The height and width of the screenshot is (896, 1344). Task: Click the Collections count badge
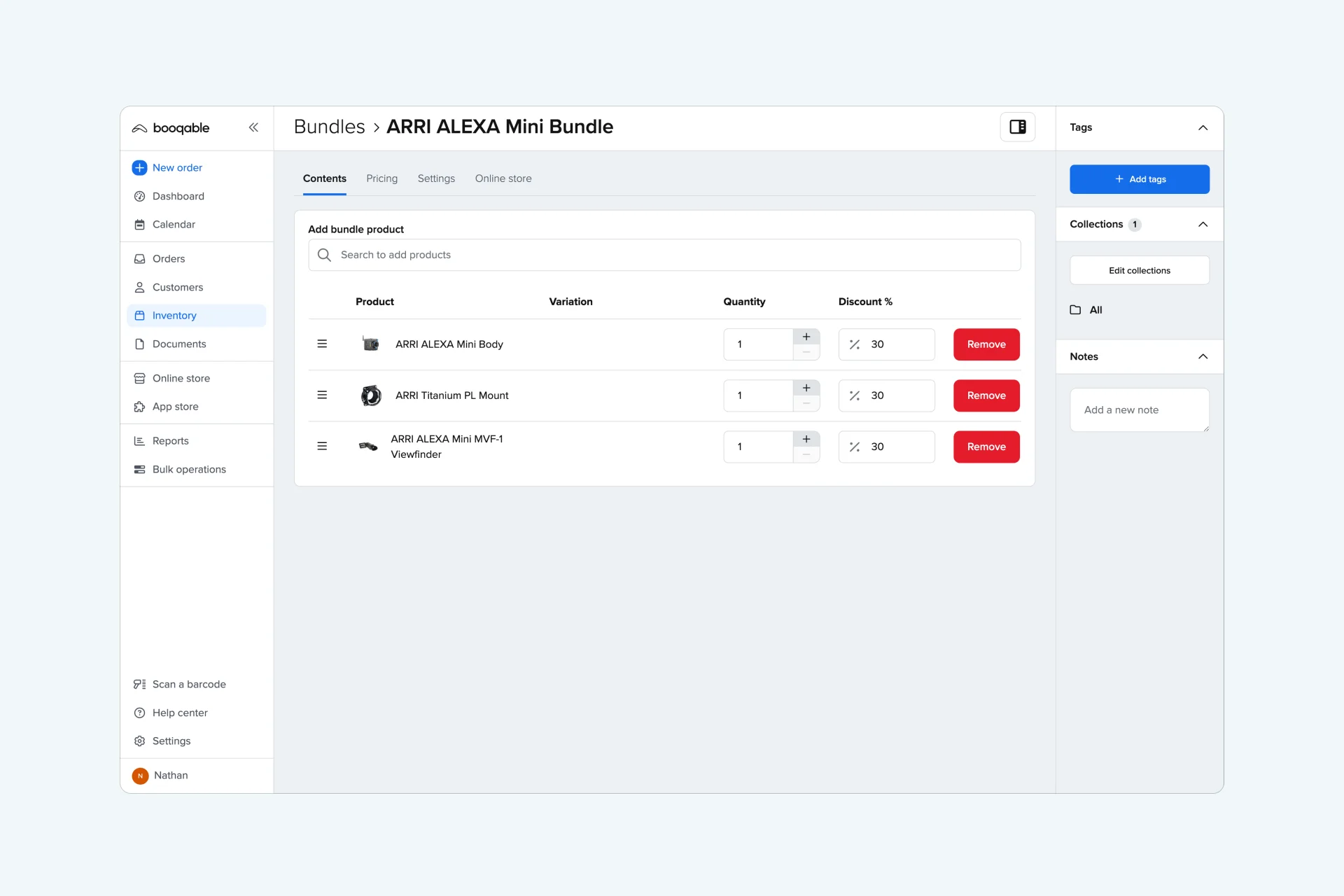point(1134,225)
